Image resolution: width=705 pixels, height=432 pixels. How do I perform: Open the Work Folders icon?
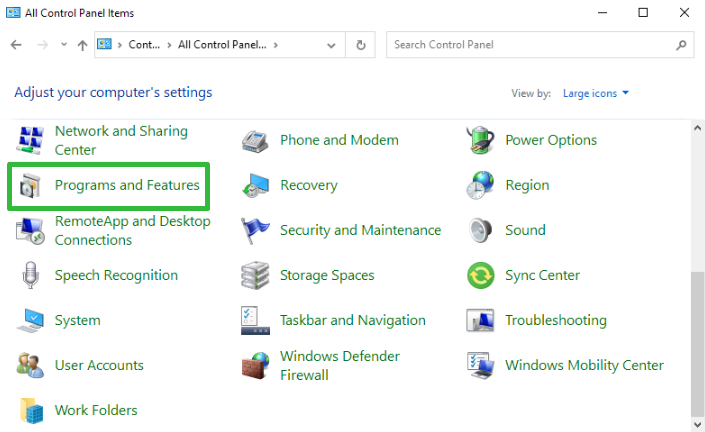coord(31,410)
